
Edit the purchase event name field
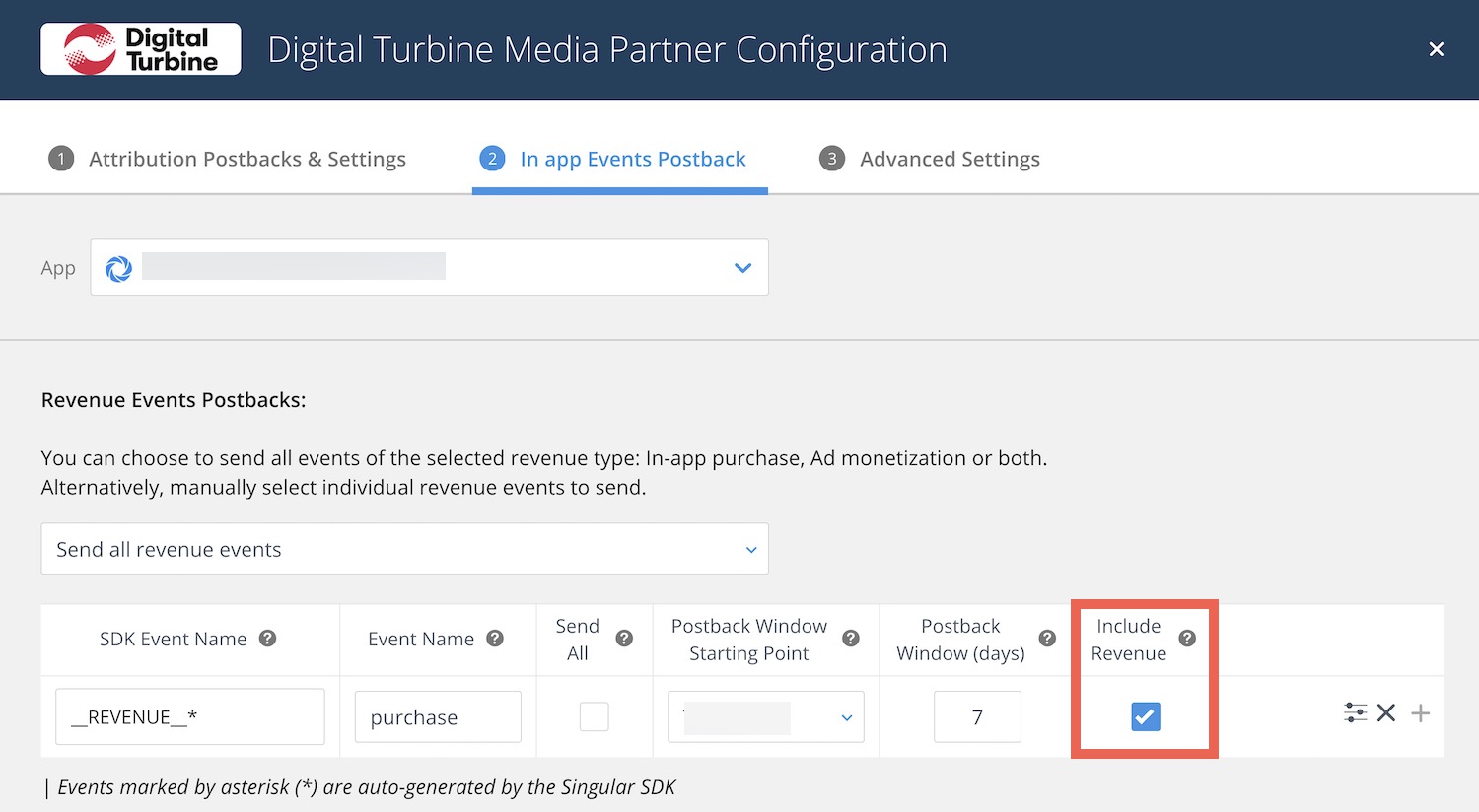click(438, 717)
